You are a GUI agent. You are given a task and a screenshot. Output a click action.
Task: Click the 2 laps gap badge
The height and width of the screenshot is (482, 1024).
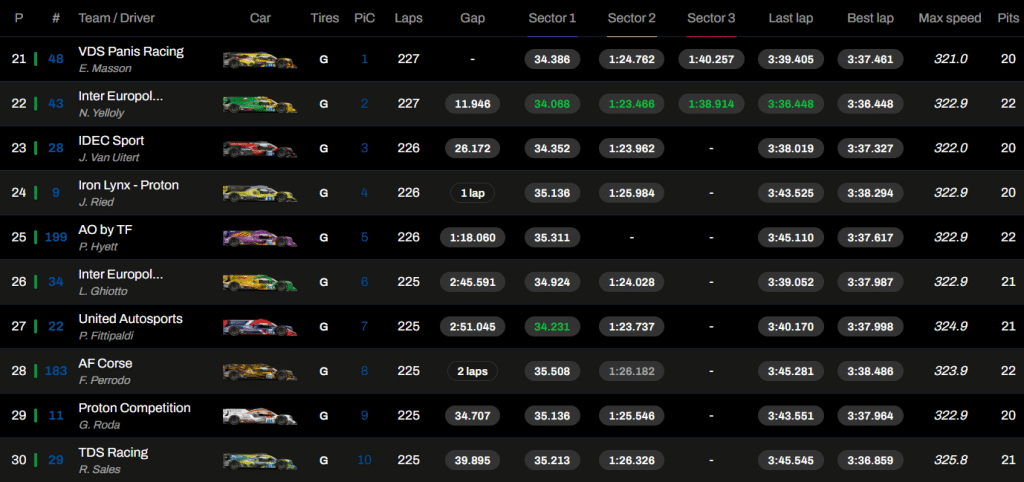472,371
